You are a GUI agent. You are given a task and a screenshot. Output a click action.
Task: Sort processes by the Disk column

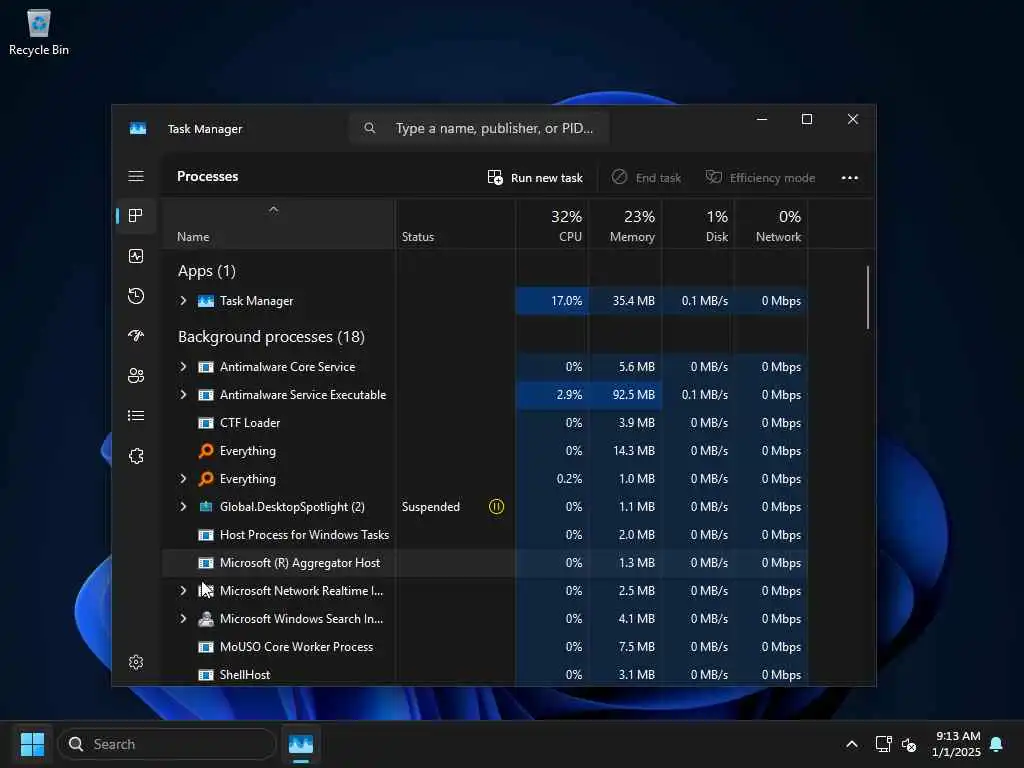(698, 224)
